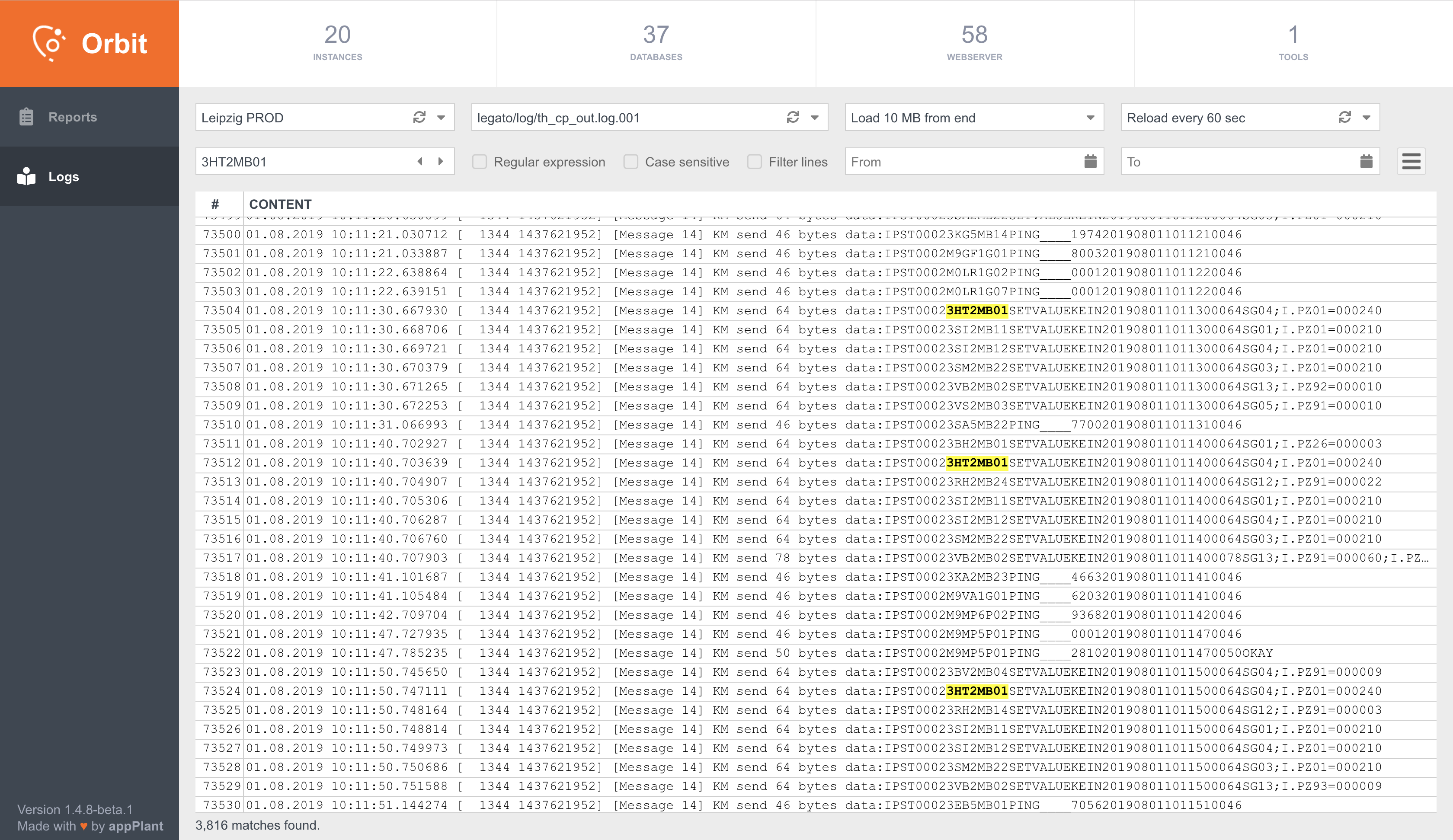Jump to next search match arrow

441,162
